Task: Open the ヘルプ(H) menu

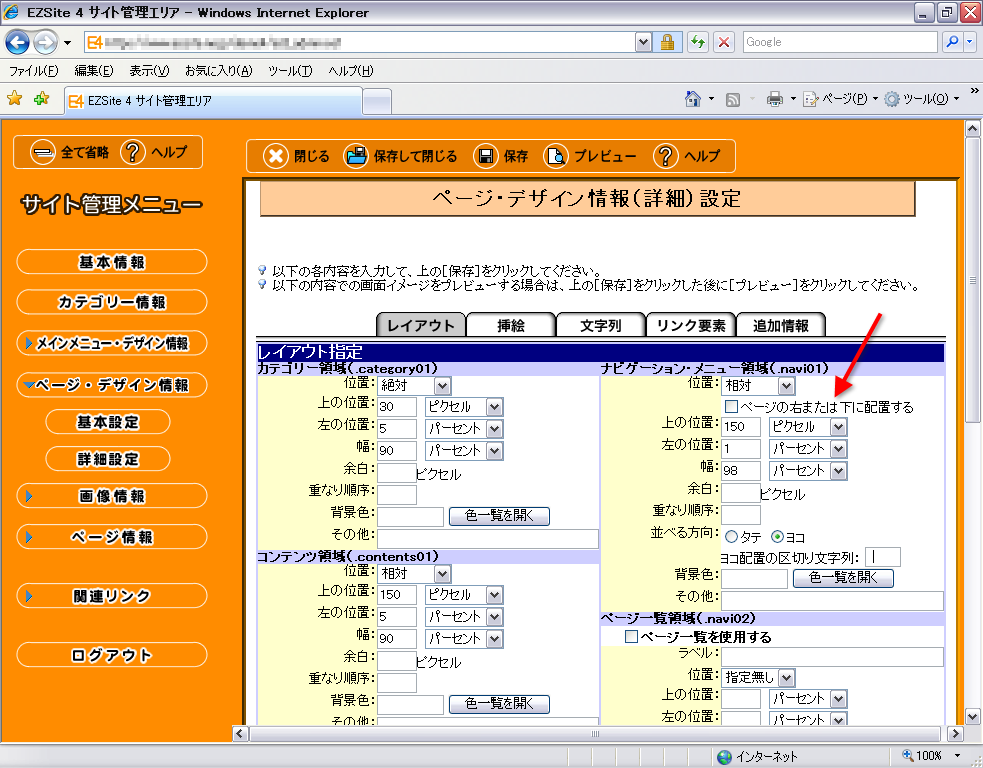Action: pos(350,71)
